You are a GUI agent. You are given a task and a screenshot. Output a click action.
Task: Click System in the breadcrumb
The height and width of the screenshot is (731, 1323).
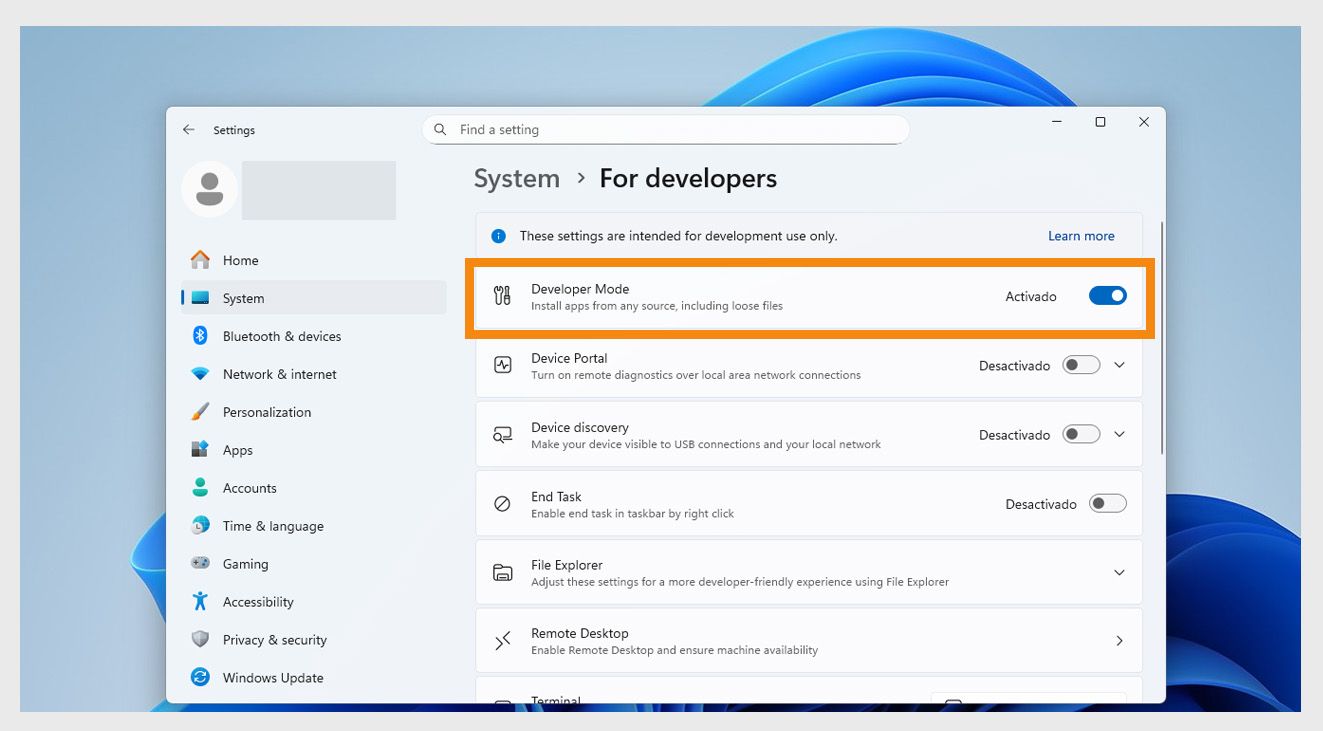(516, 179)
